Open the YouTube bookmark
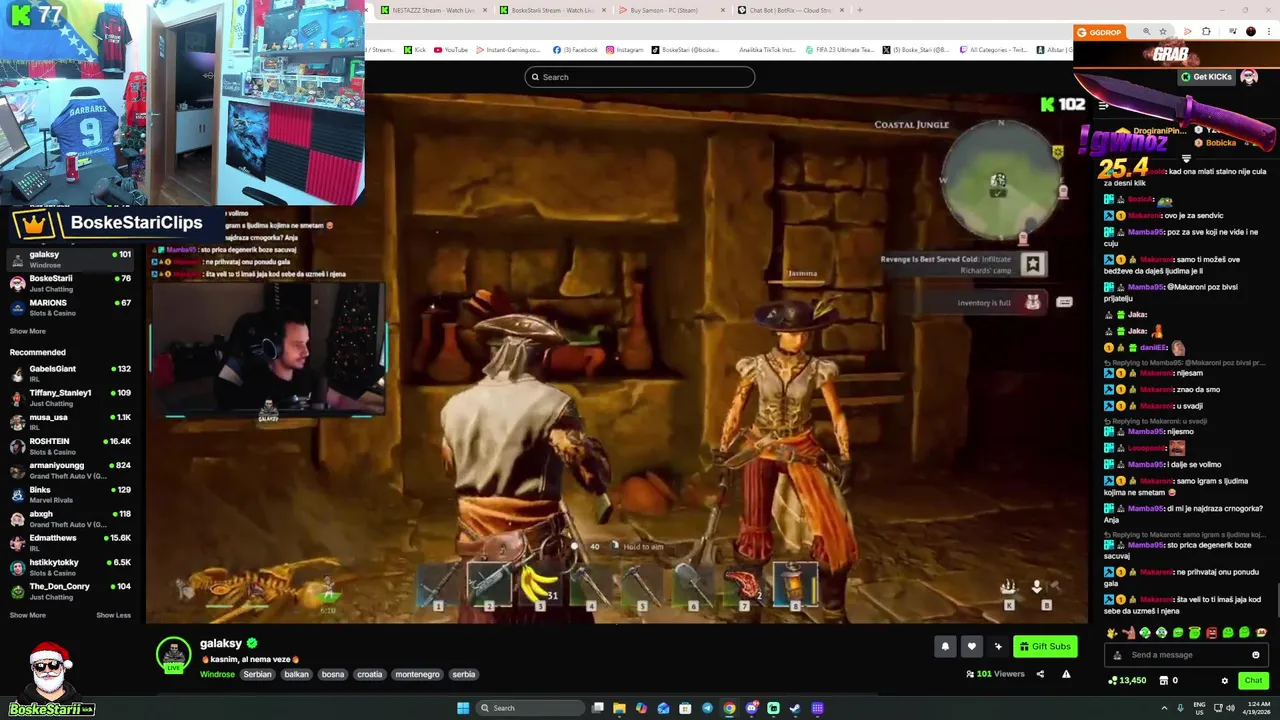The width and height of the screenshot is (1280, 720). tap(451, 50)
